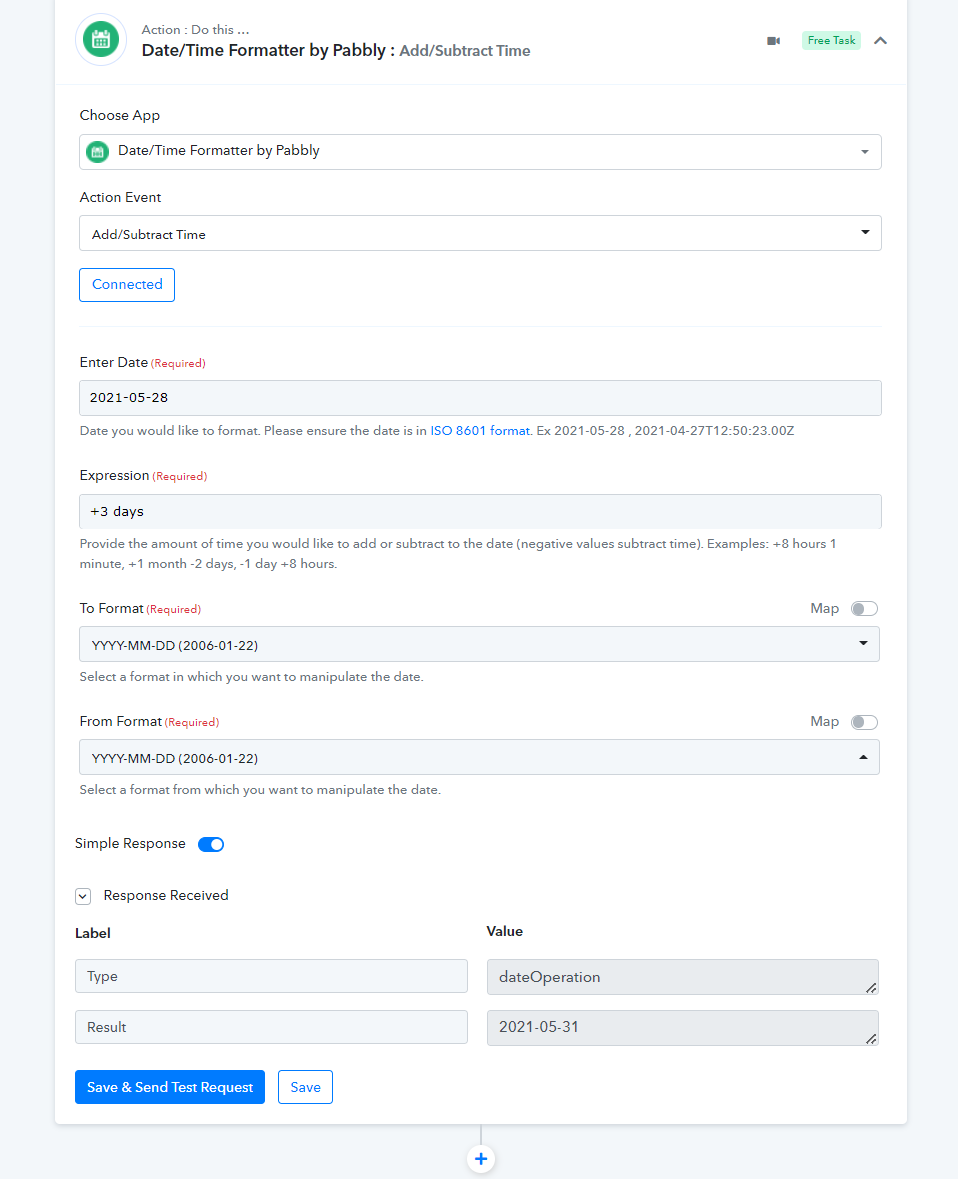Viewport: 958px width, 1179px height.
Task: Expand the To Format date dropdown
Action: point(479,644)
